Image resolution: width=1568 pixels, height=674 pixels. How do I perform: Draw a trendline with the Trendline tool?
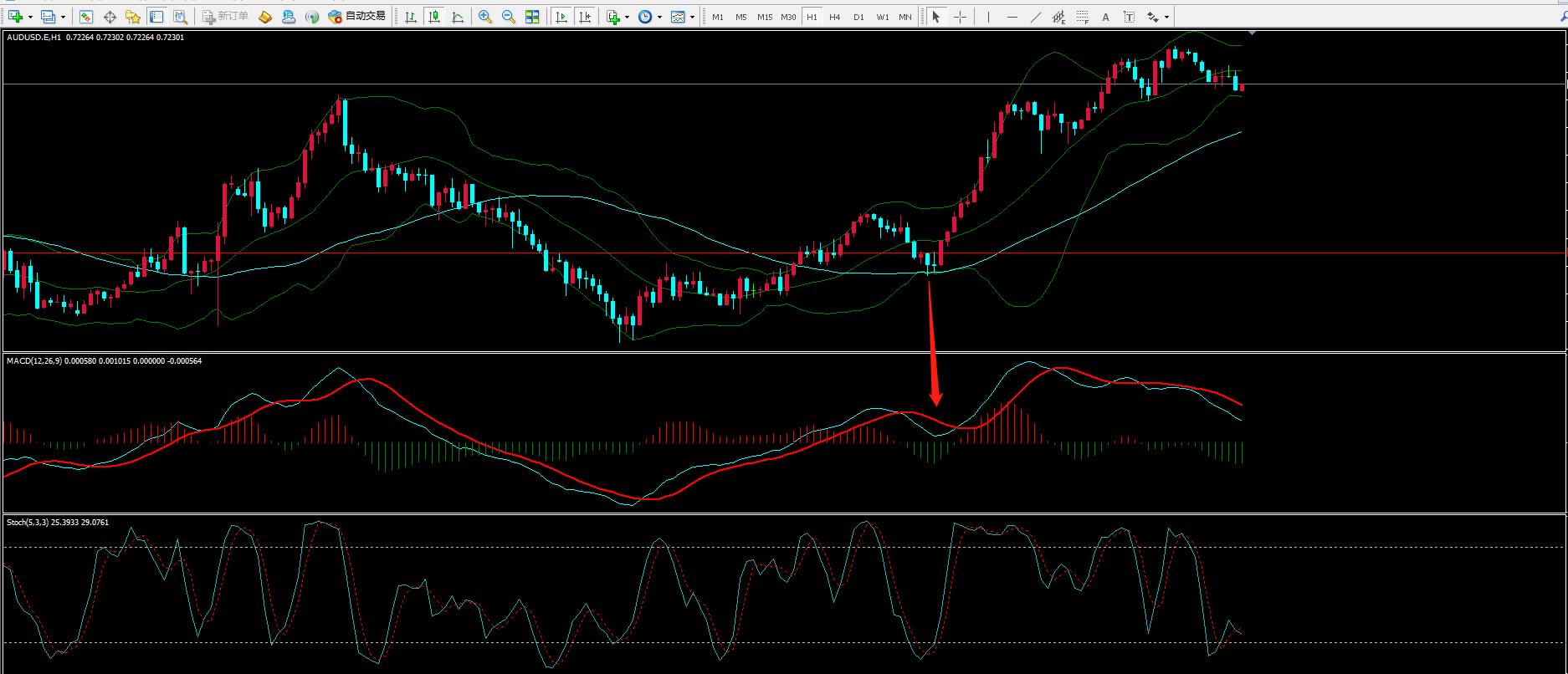pyautogui.click(x=1036, y=17)
